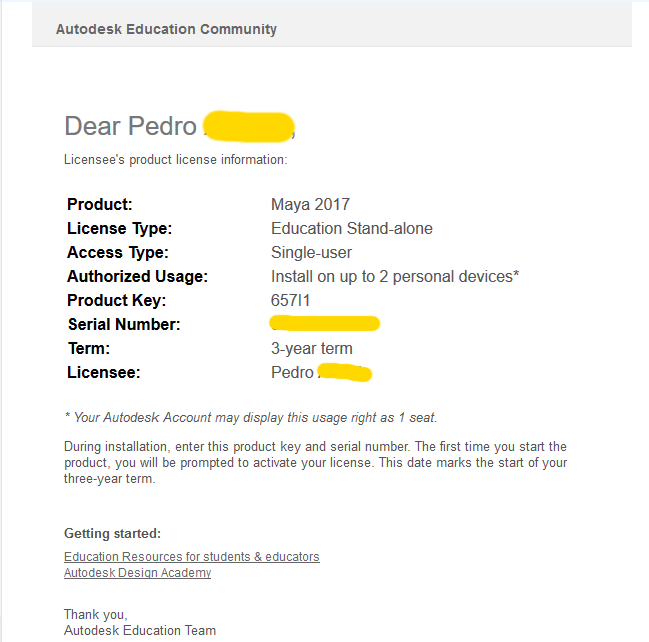The image size is (649, 642).
Task: Click the Autodesk Education Community header title
Action: coord(166,29)
